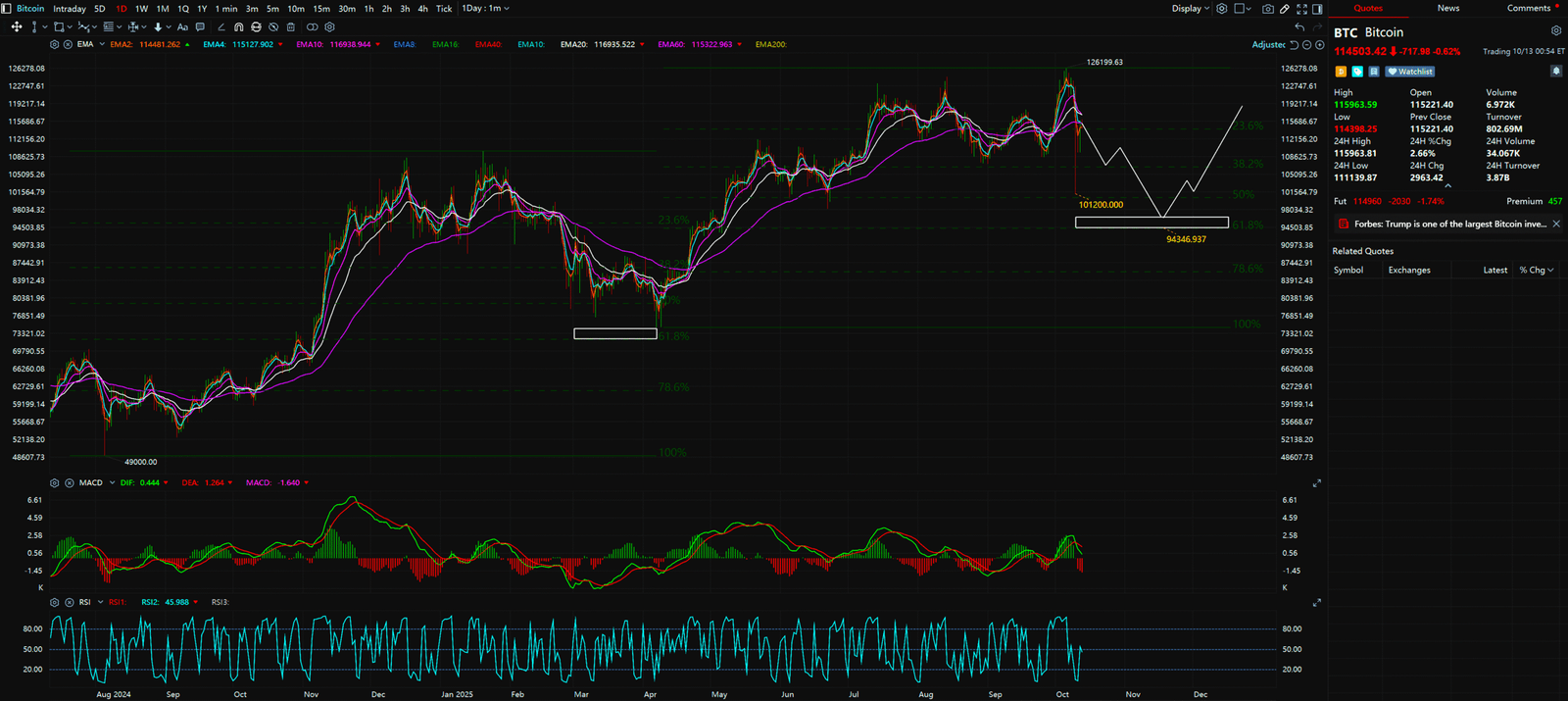
Task: Sort related quotes by % Chg column
Action: tap(1535, 271)
